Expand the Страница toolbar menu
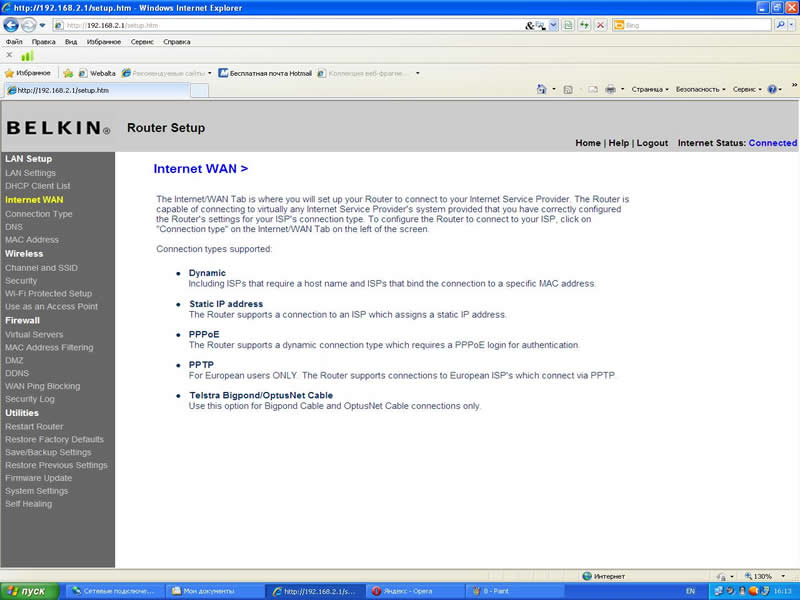 pyautogui.click(x=650, y=89)
